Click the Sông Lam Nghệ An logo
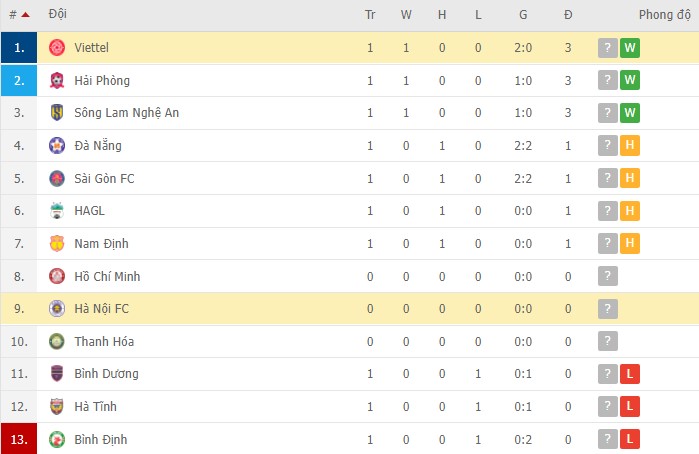 [57, 113]
